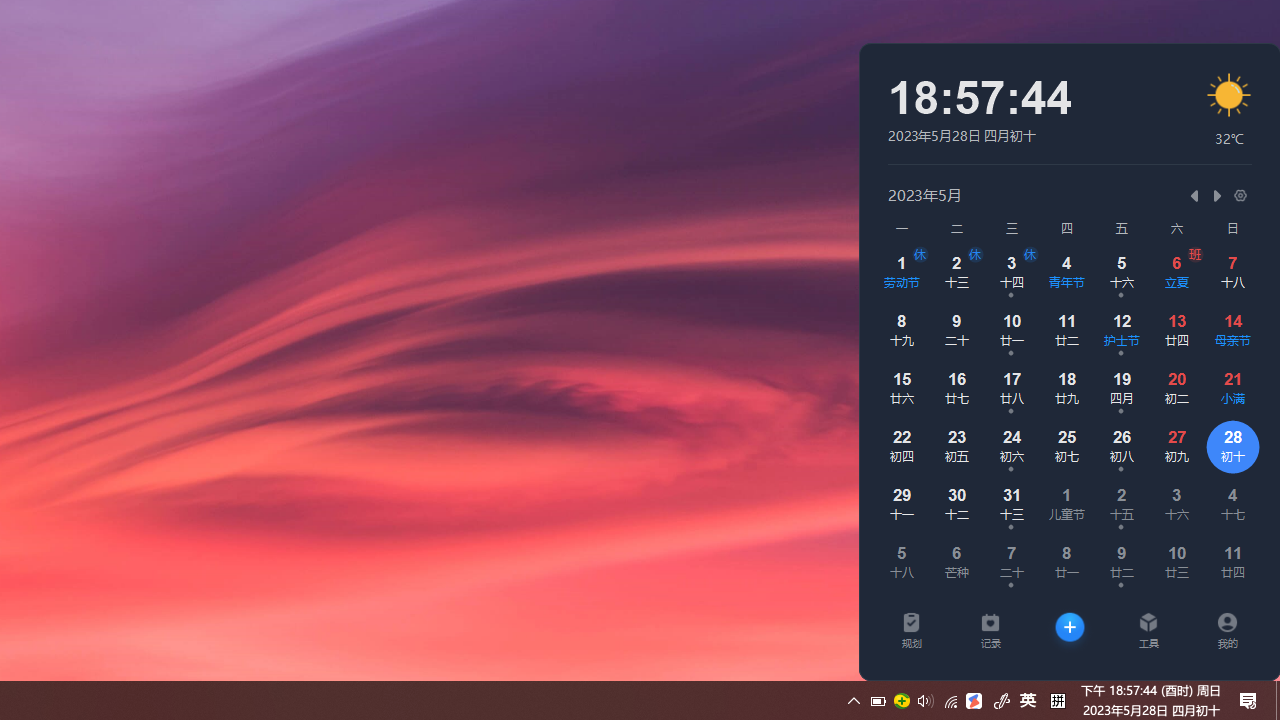Select today's date, May 28
This screenshot has width=1280, height=720.
(x=1232, y=446)
